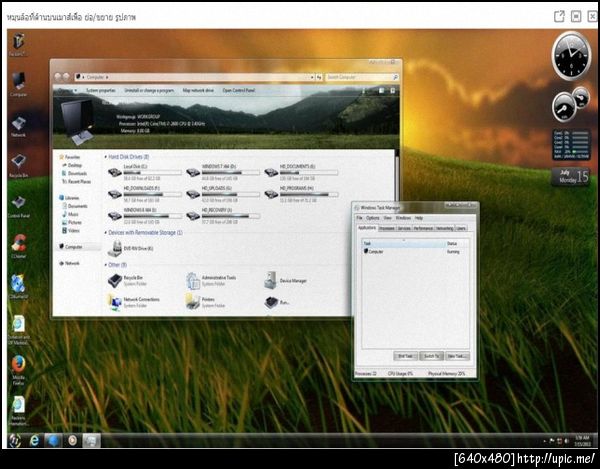Open the Help menu in Task Manager
The image size is (600, 469).
(x=419, y=218)
